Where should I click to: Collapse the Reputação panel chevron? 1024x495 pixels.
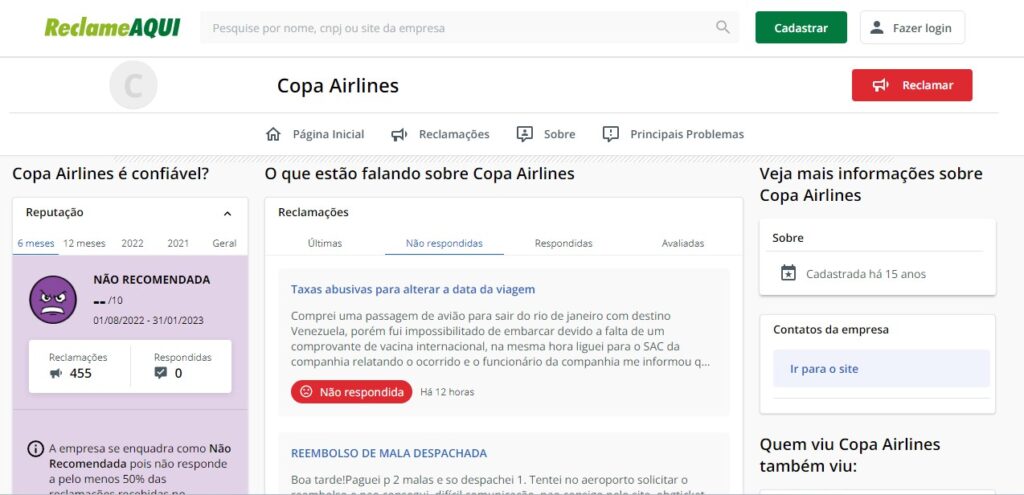point(227,213)
